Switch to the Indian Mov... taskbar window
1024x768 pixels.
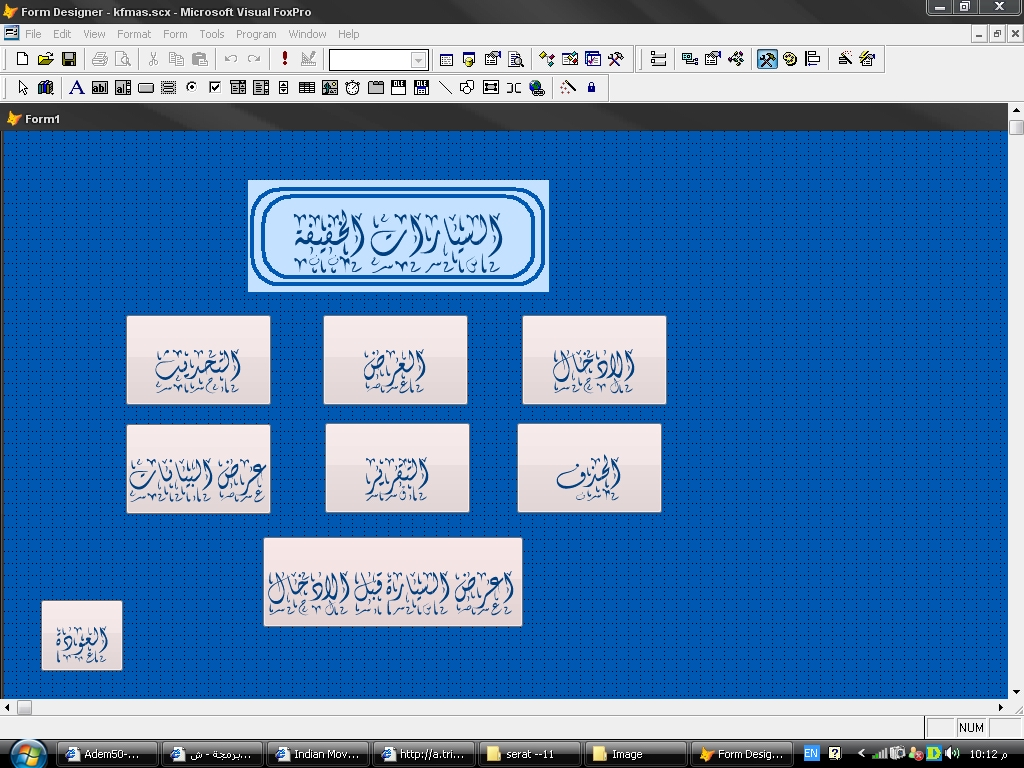318,754
